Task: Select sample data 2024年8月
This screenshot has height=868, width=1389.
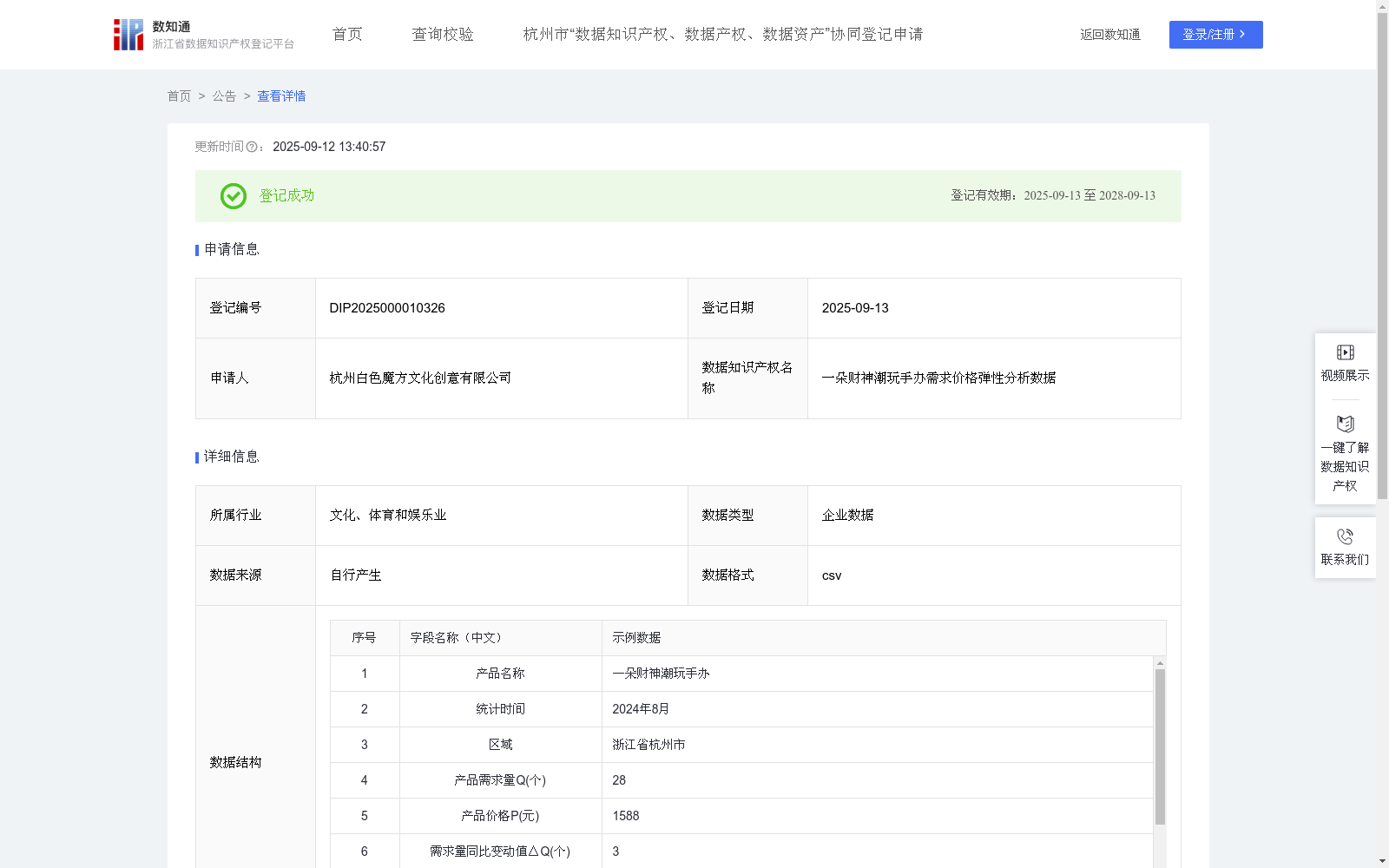Action: click(x=641, y=709)
